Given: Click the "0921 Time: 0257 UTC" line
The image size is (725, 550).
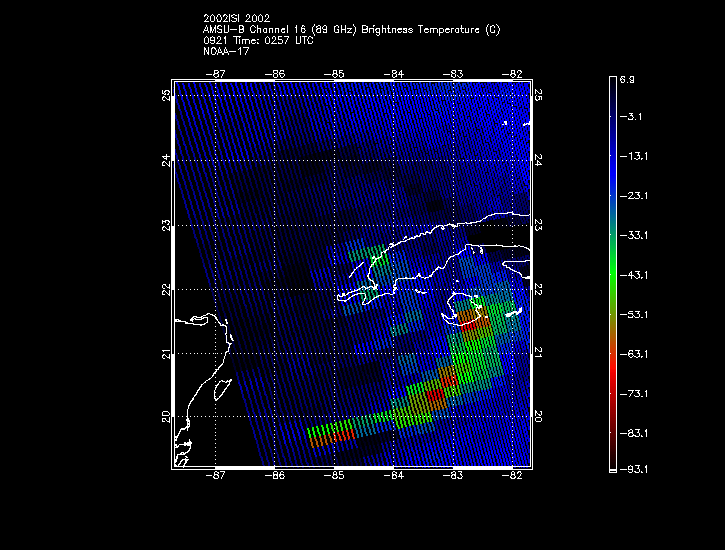Looking at the screenshot, I should pos(258,41).
